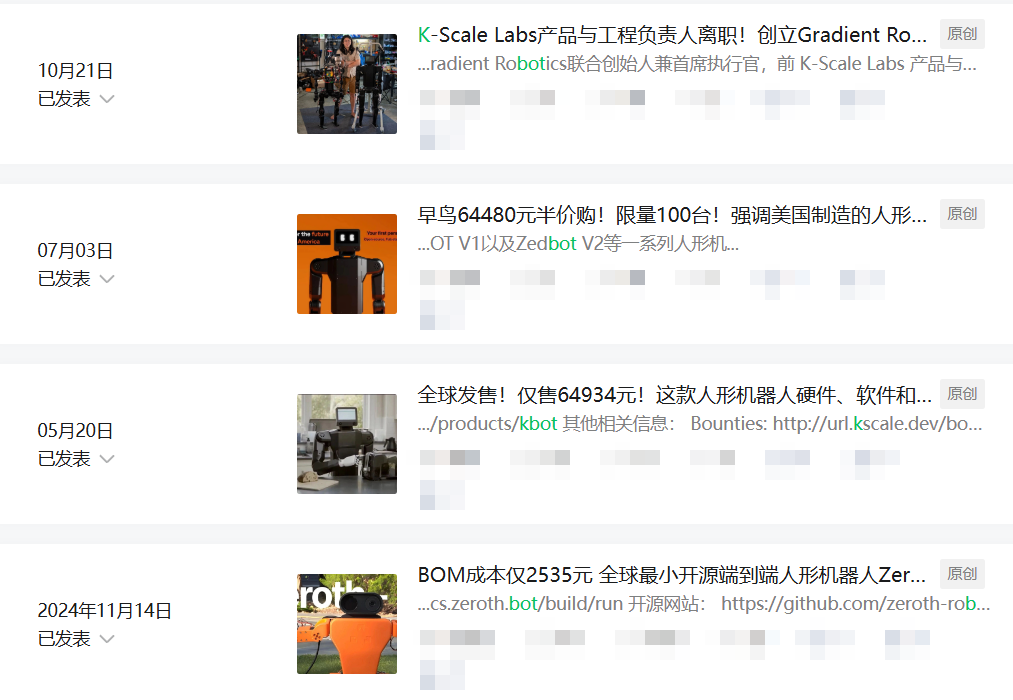Click the 原创 tag on K-Scale Labs article
The width and height of the screenshot is (1013, 700).
point(962,34)
